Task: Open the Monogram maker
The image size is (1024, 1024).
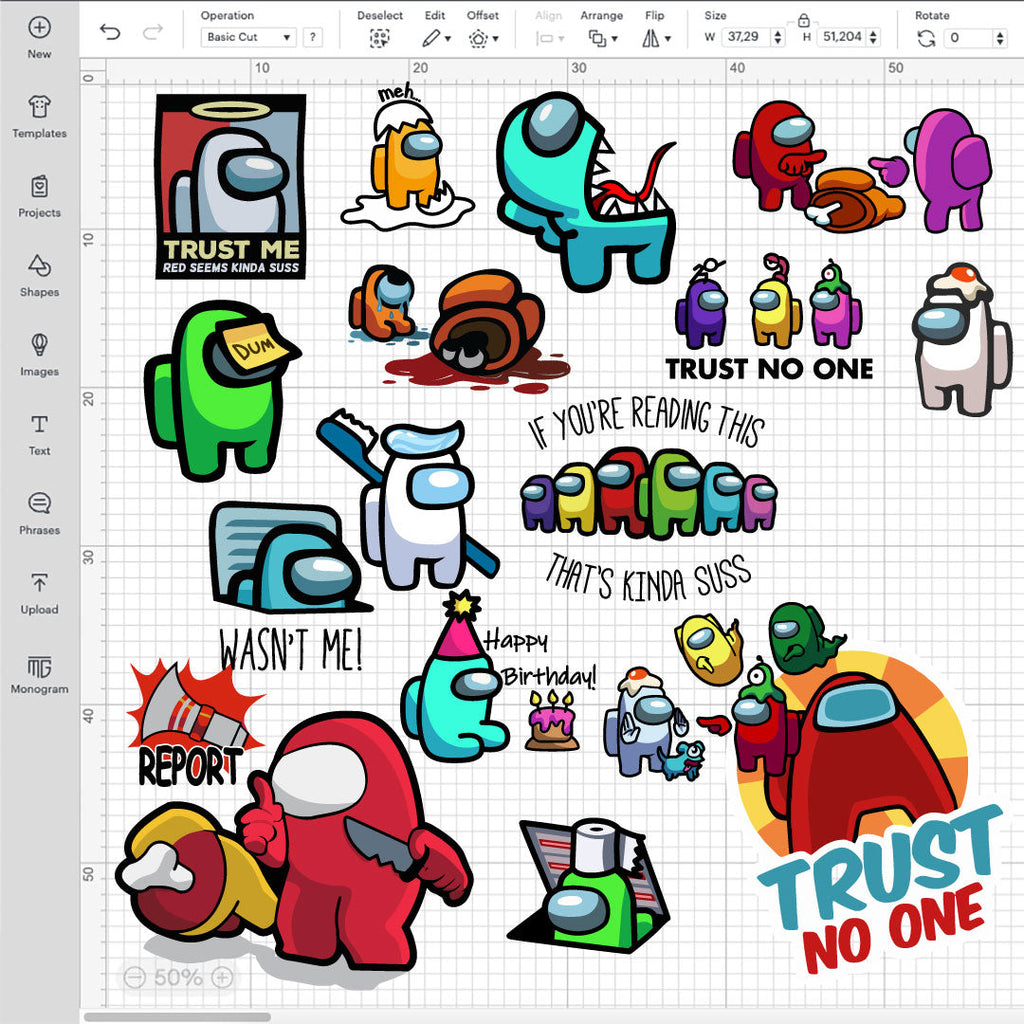Action: tap(39, 667)
